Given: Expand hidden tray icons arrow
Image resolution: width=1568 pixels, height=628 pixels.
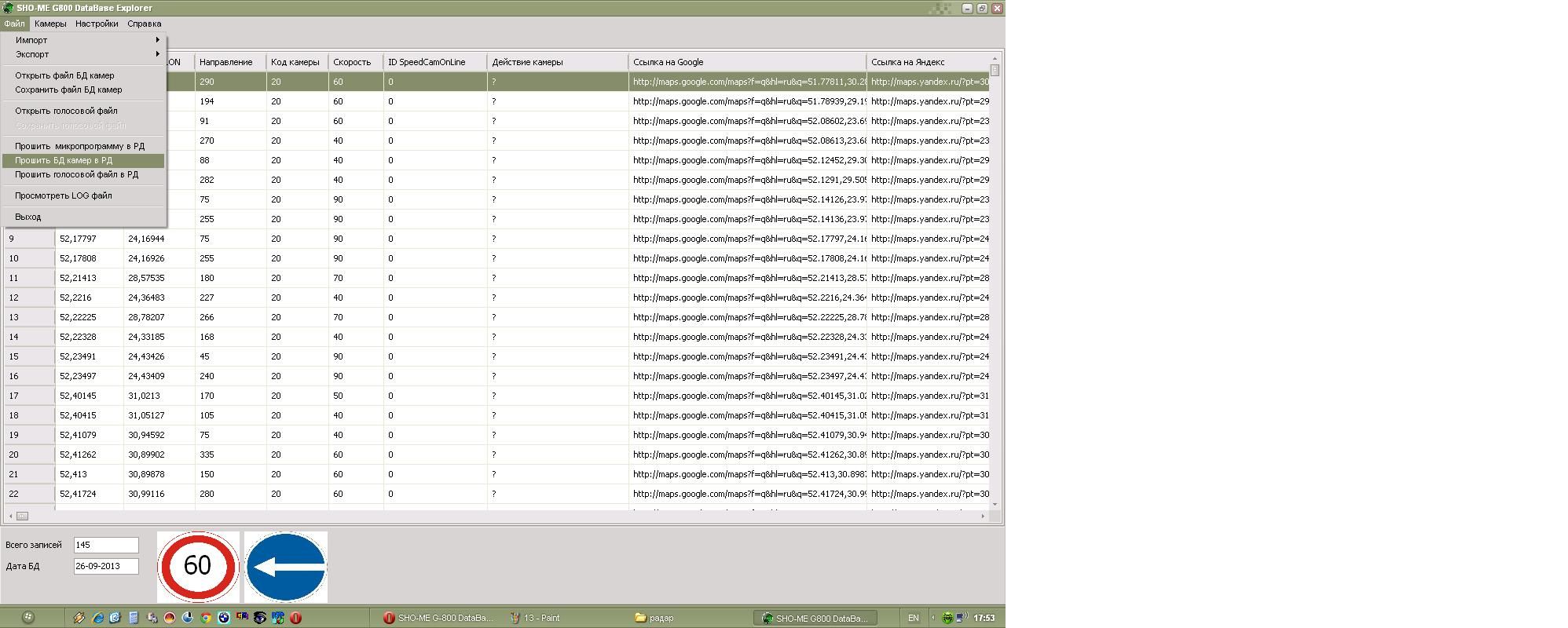Looking at the screenshot, I should coord(933,618).
